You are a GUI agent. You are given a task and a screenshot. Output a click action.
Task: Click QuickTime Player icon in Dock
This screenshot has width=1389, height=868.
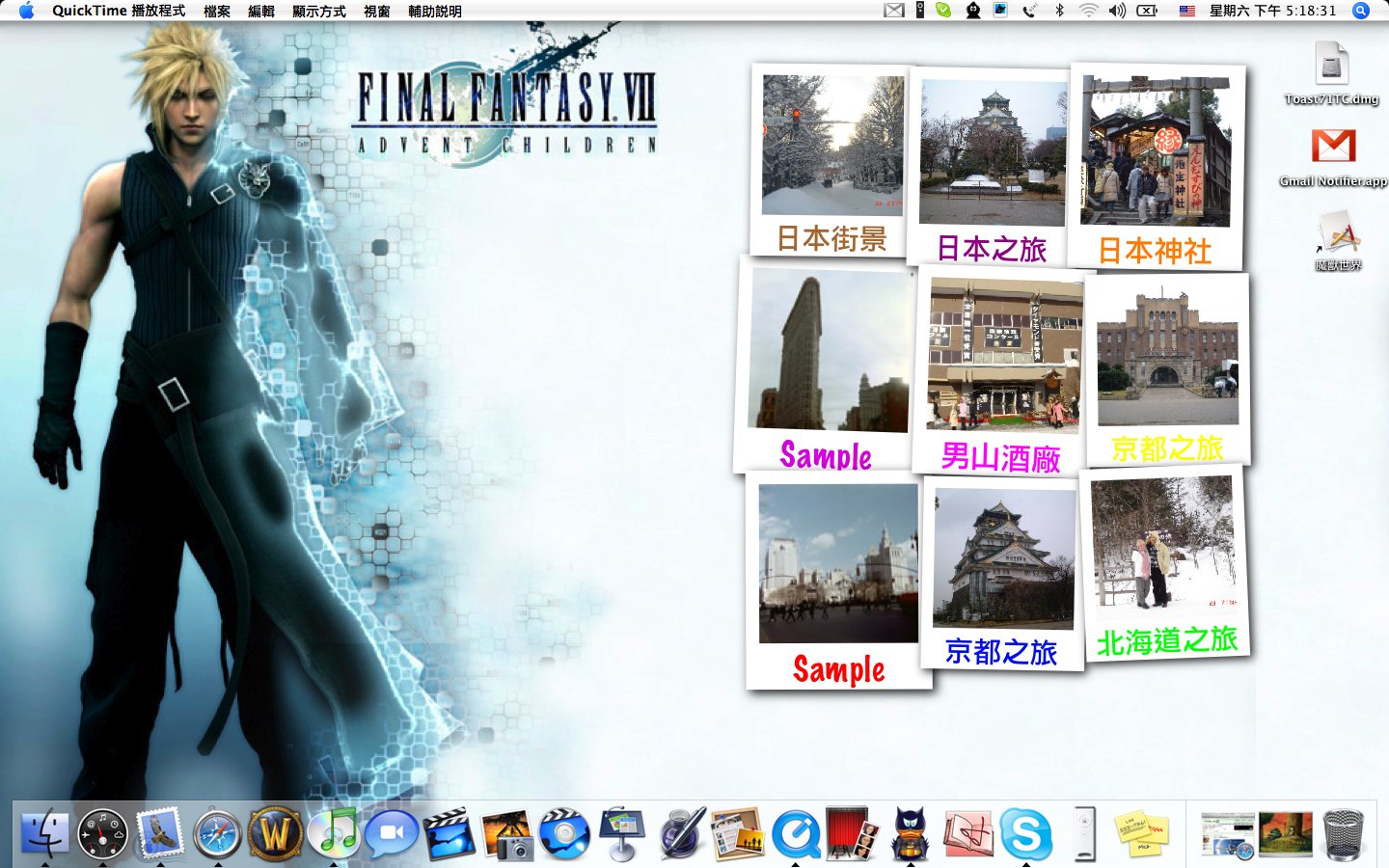click(796, 833)
